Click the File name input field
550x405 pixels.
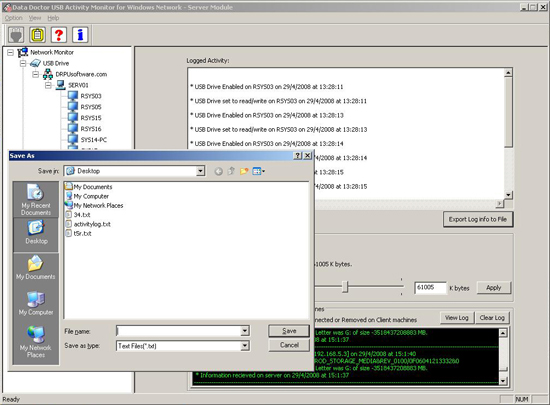tap(178, 331)
